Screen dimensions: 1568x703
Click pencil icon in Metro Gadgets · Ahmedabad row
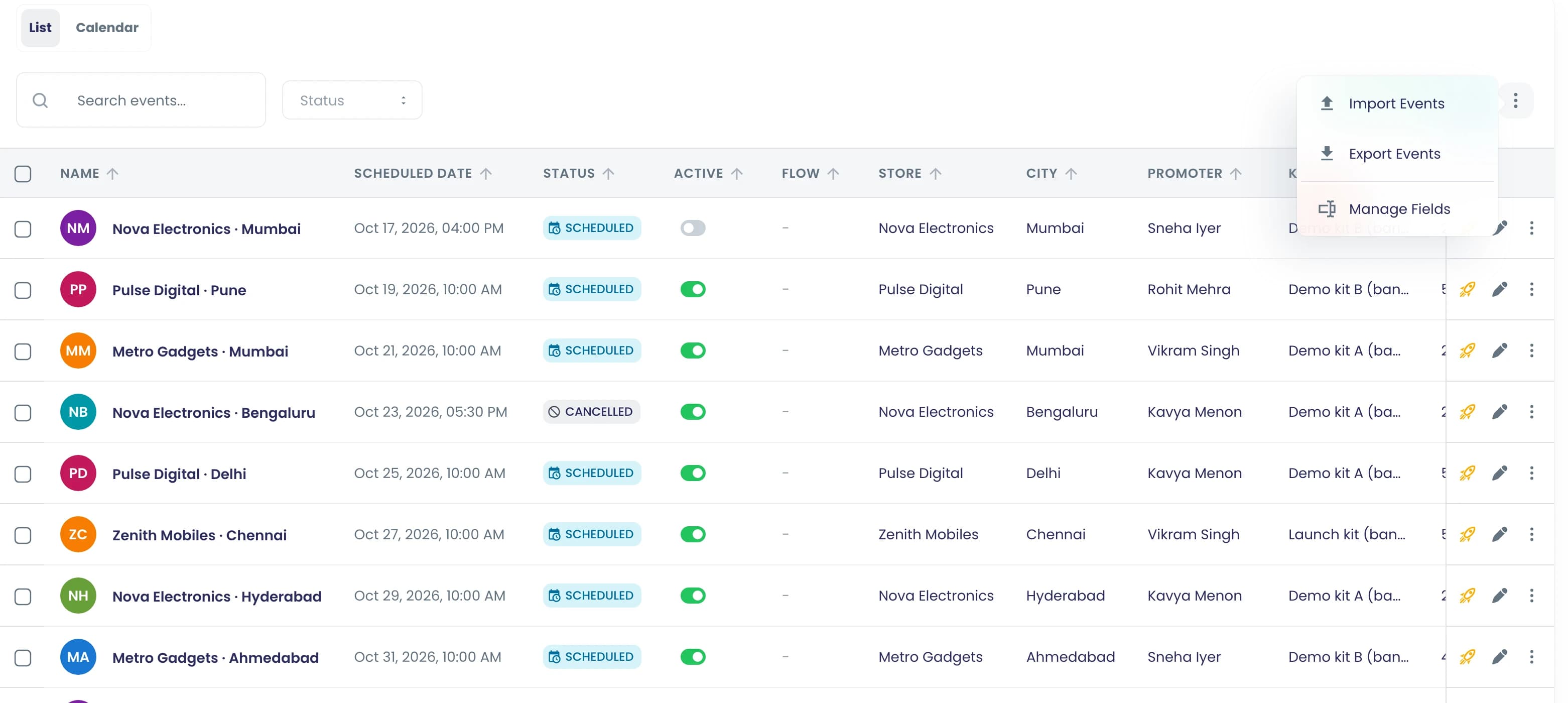point(1500,657)
